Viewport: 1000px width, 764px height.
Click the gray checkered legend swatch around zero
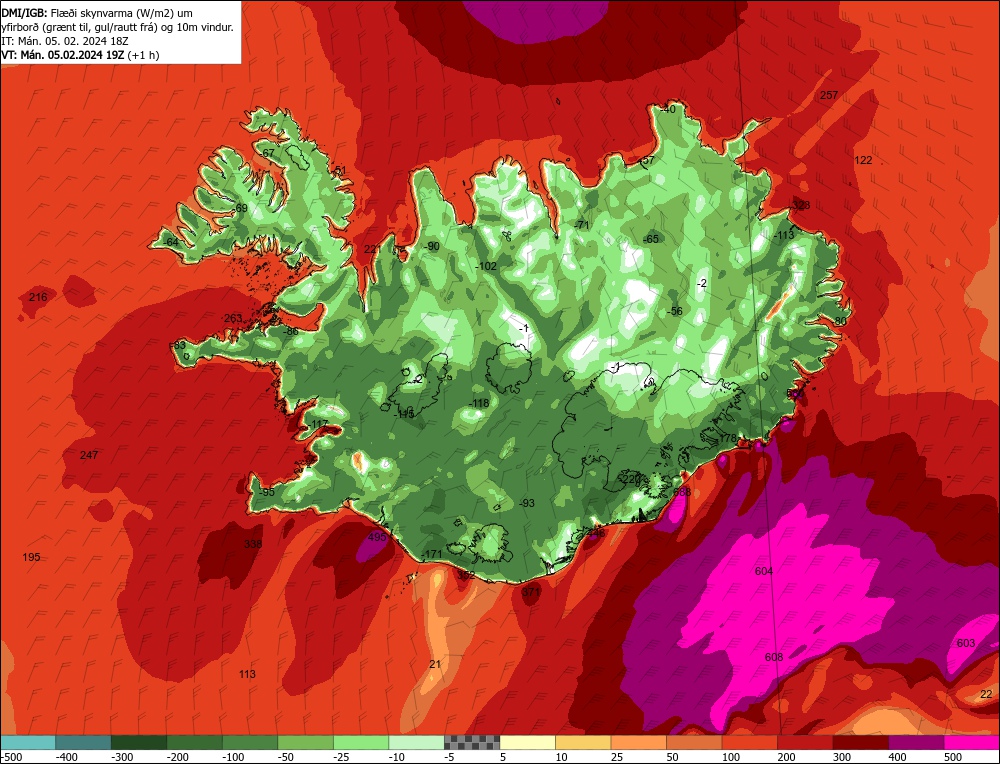click(x=472, y=742)
